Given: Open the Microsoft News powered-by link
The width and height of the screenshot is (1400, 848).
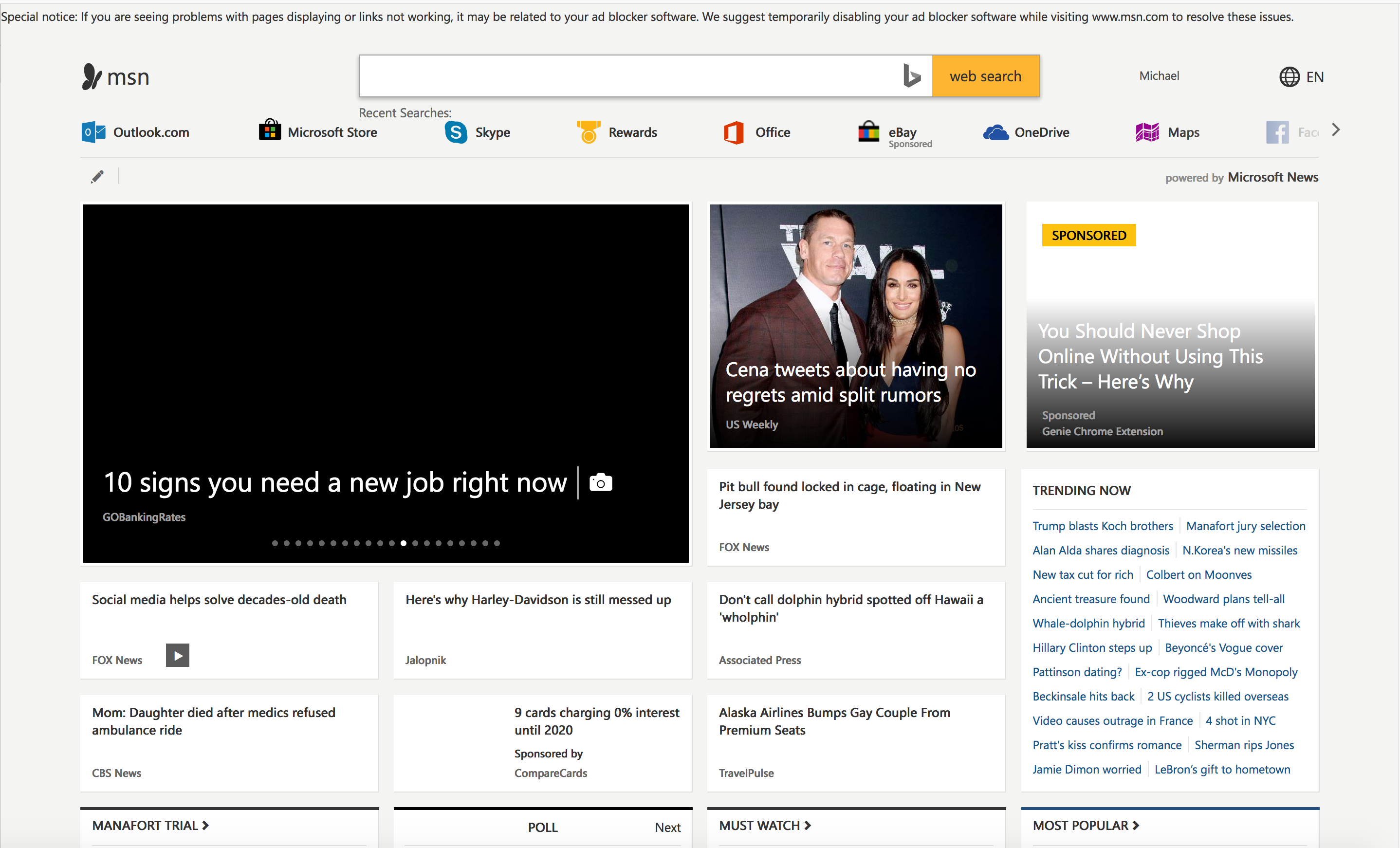Looking at the screenshot, I should pos(1273,177).
